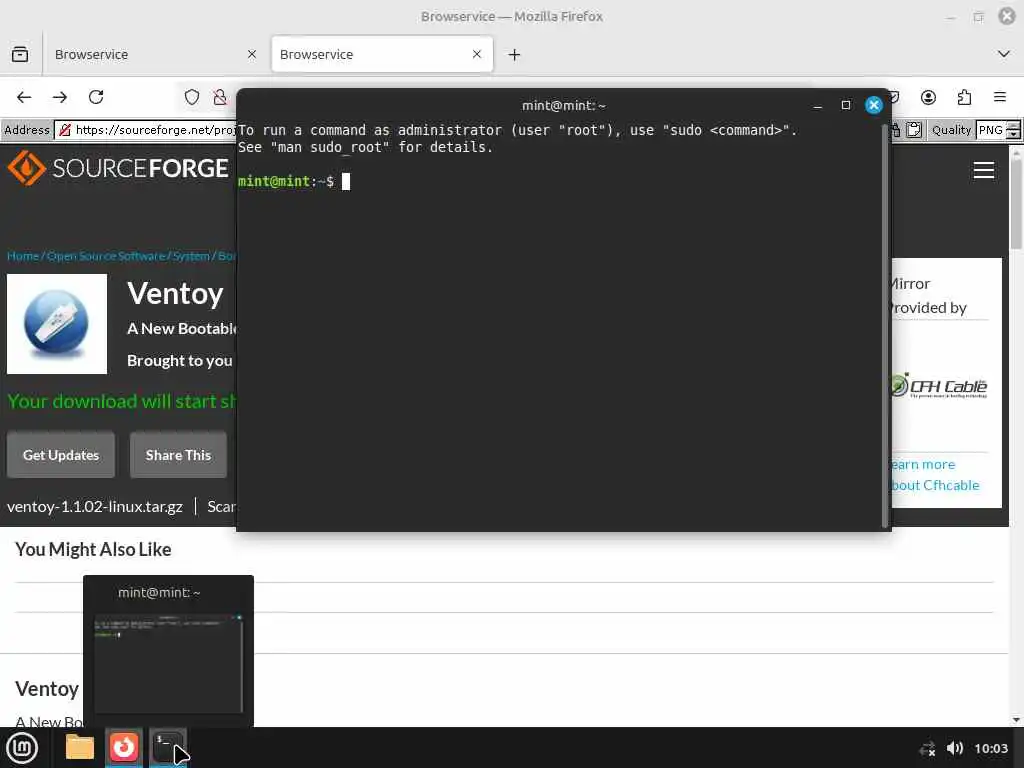Expand the list-all-tabs chevron

coord(1004,54)
